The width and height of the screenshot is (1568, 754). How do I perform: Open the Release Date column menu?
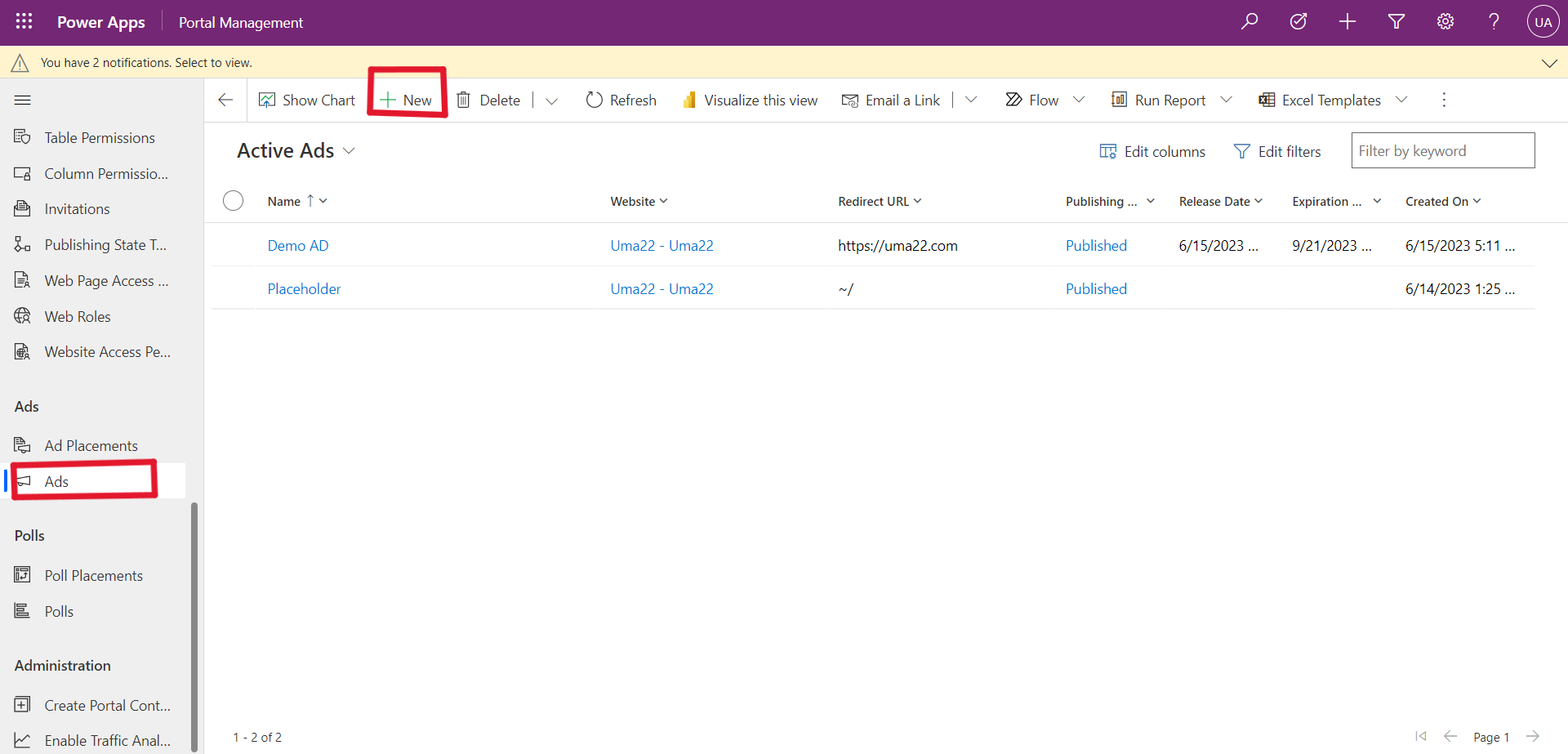tap(1220, 201)
